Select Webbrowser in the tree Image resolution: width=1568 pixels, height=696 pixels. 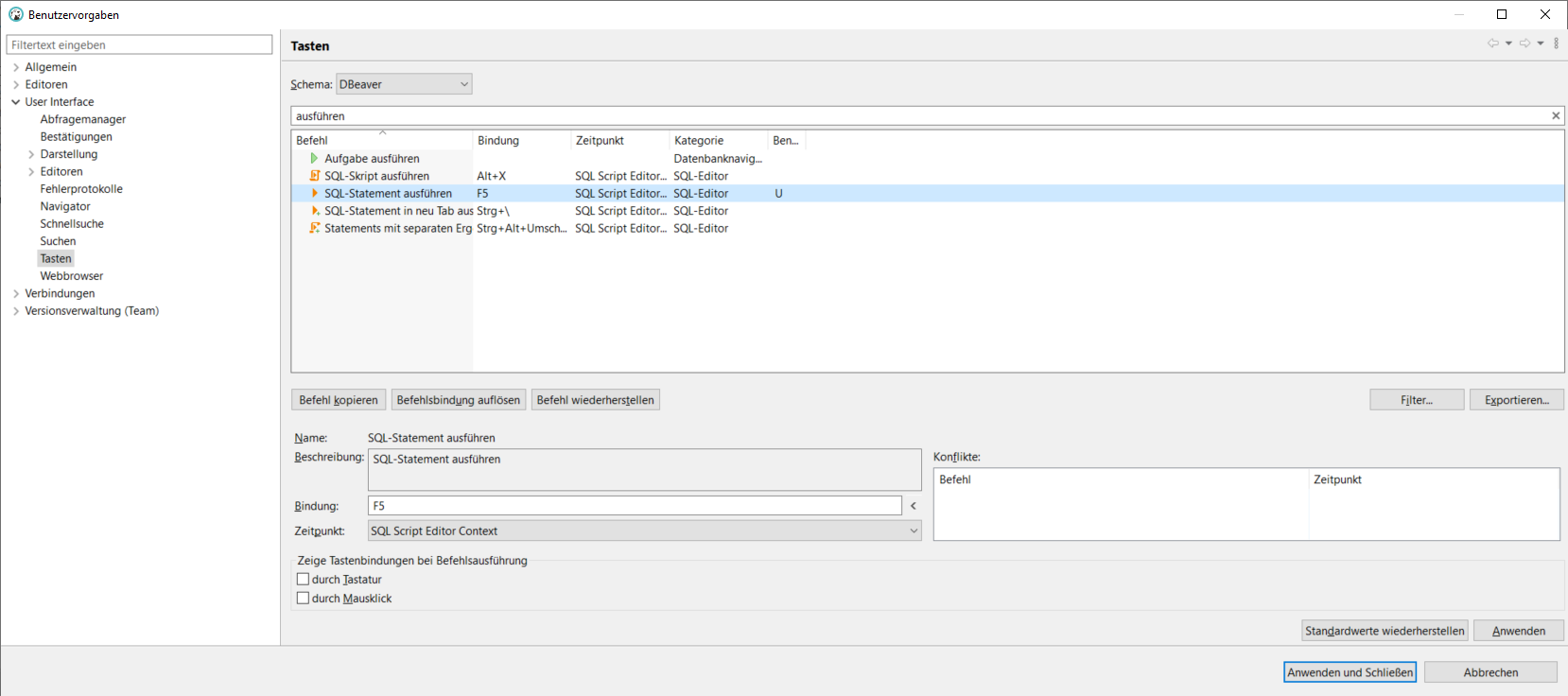click(72, 276)
